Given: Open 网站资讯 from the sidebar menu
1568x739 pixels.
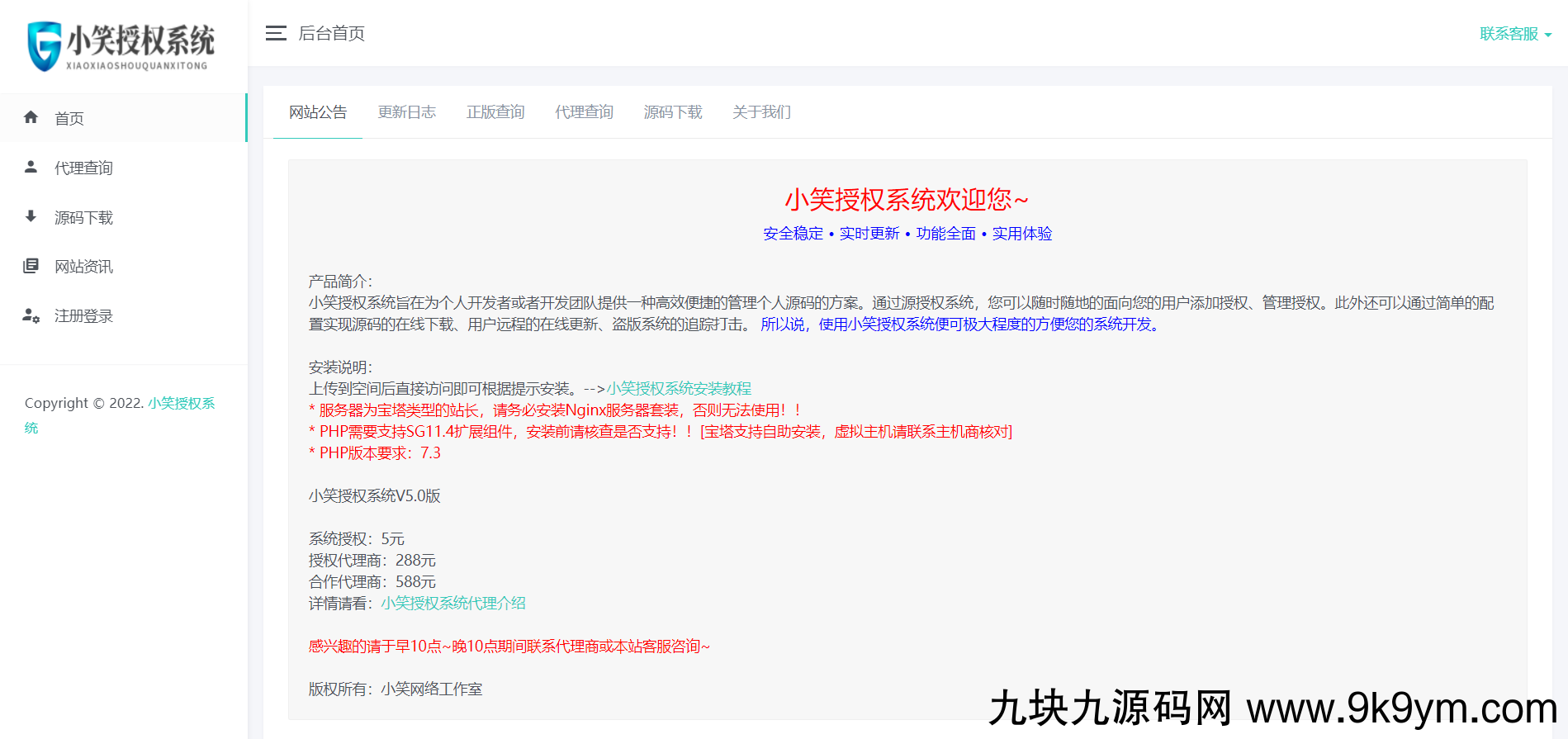Looking at the screenshot, I should coord(83,267).
